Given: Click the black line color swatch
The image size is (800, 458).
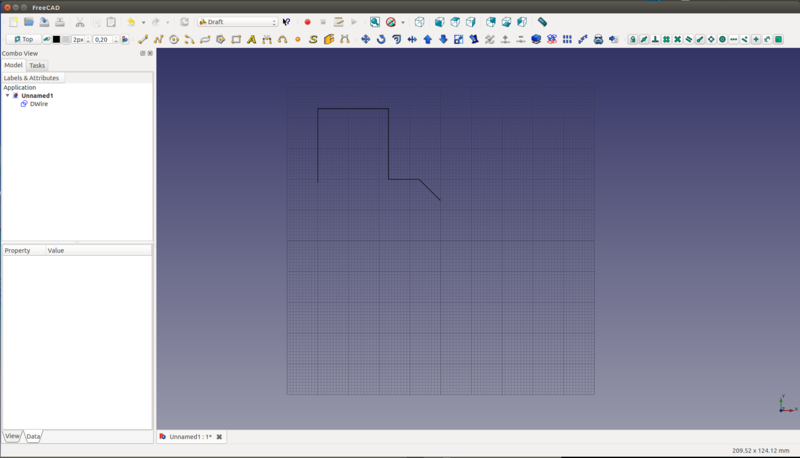Looking at the screenshot, I should pyautogui.click(x=57, y=40).
